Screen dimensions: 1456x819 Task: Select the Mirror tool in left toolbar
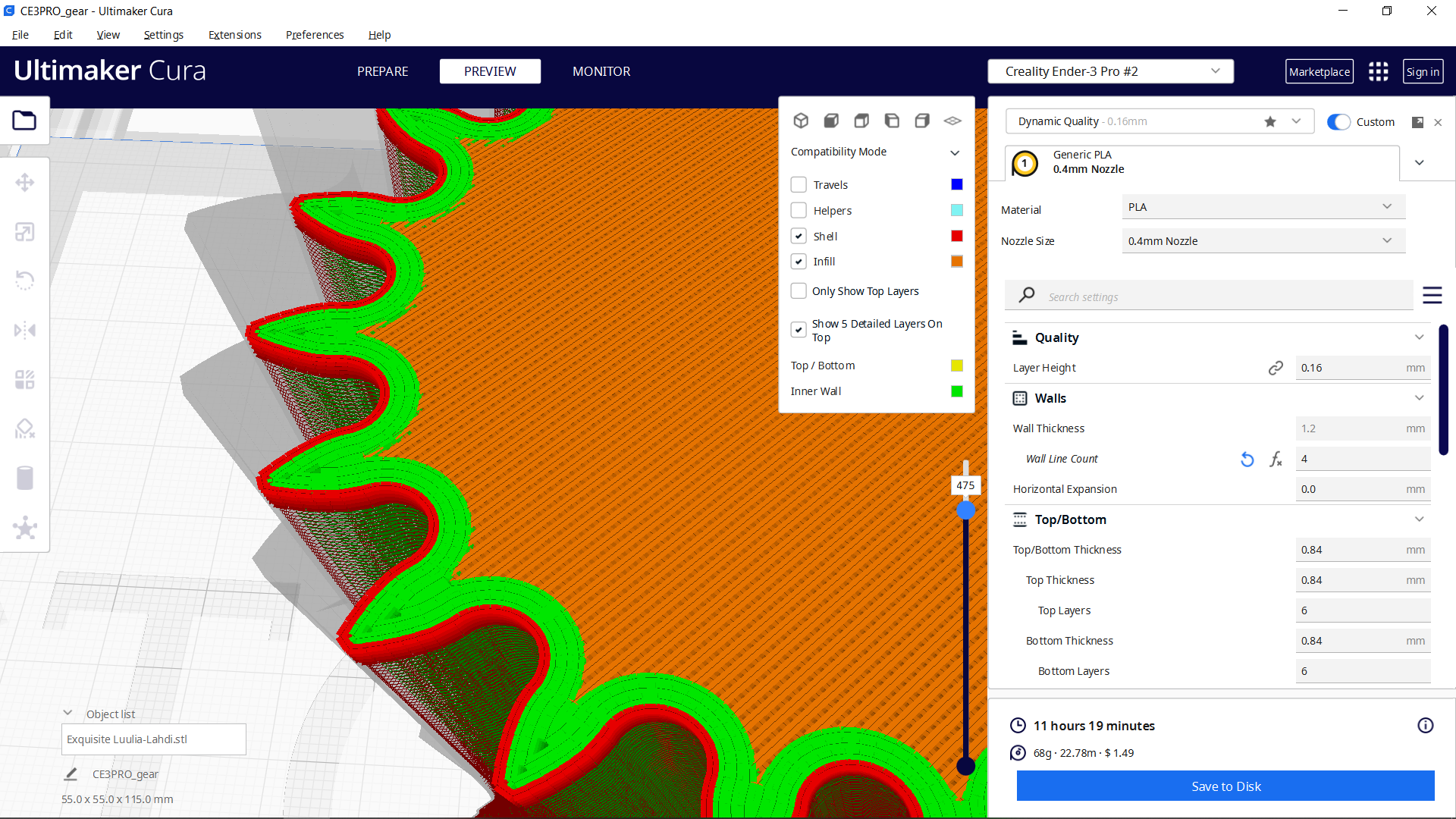(24, 331)
